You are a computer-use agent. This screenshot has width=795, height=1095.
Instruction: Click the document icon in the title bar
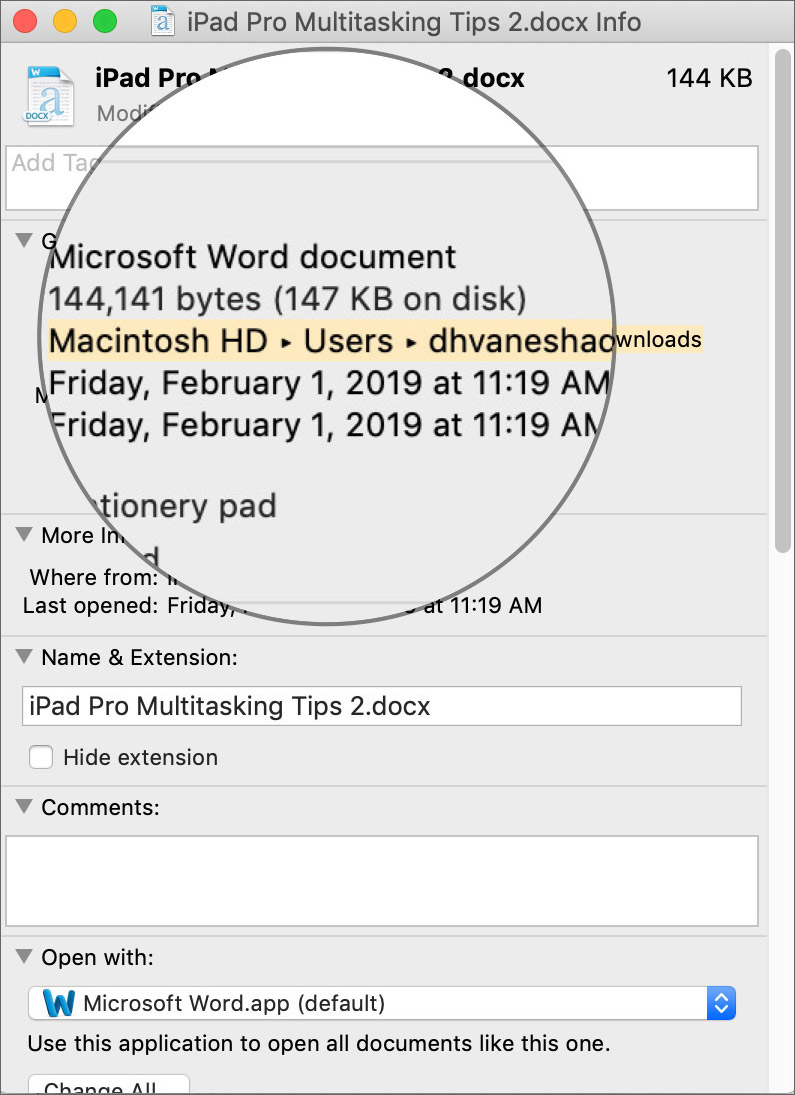(x=162, y=21)
